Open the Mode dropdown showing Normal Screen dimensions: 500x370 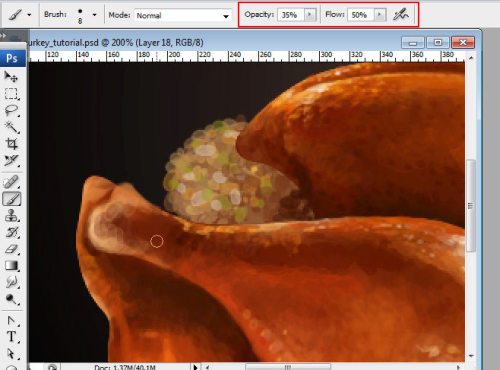point(183,15)
